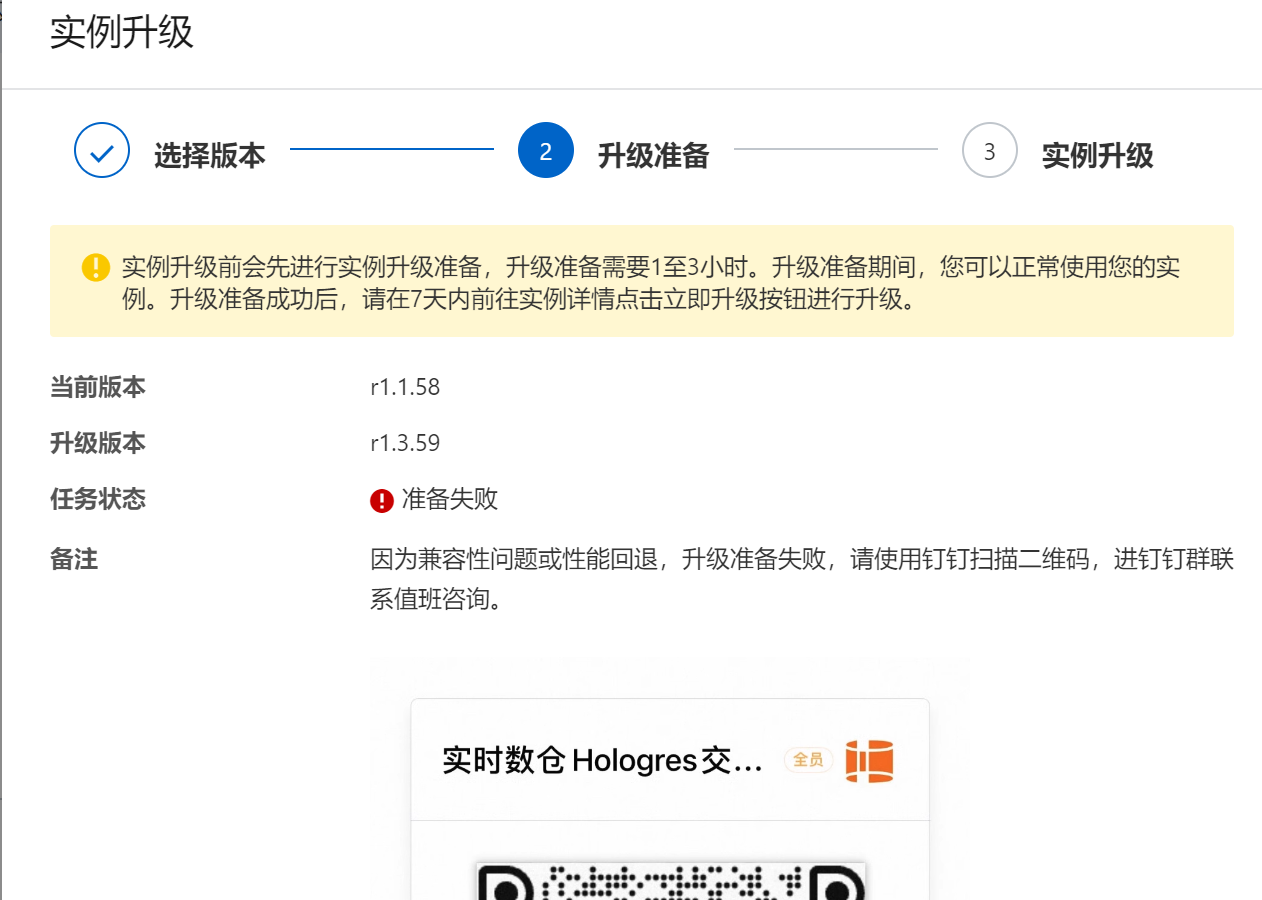
Task: Click the red error icon beside 准备失败
Action: (382, 501)
